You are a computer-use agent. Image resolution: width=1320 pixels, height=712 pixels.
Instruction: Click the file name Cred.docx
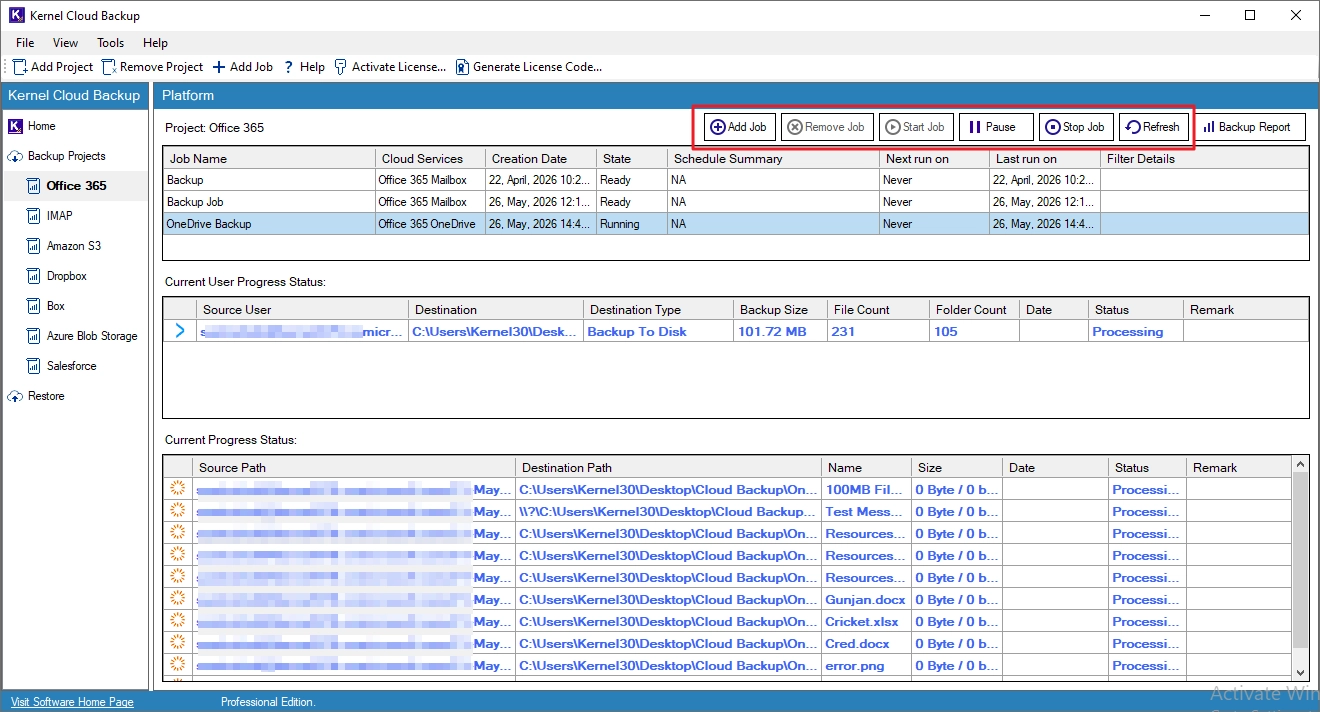(x=857, y=644)
